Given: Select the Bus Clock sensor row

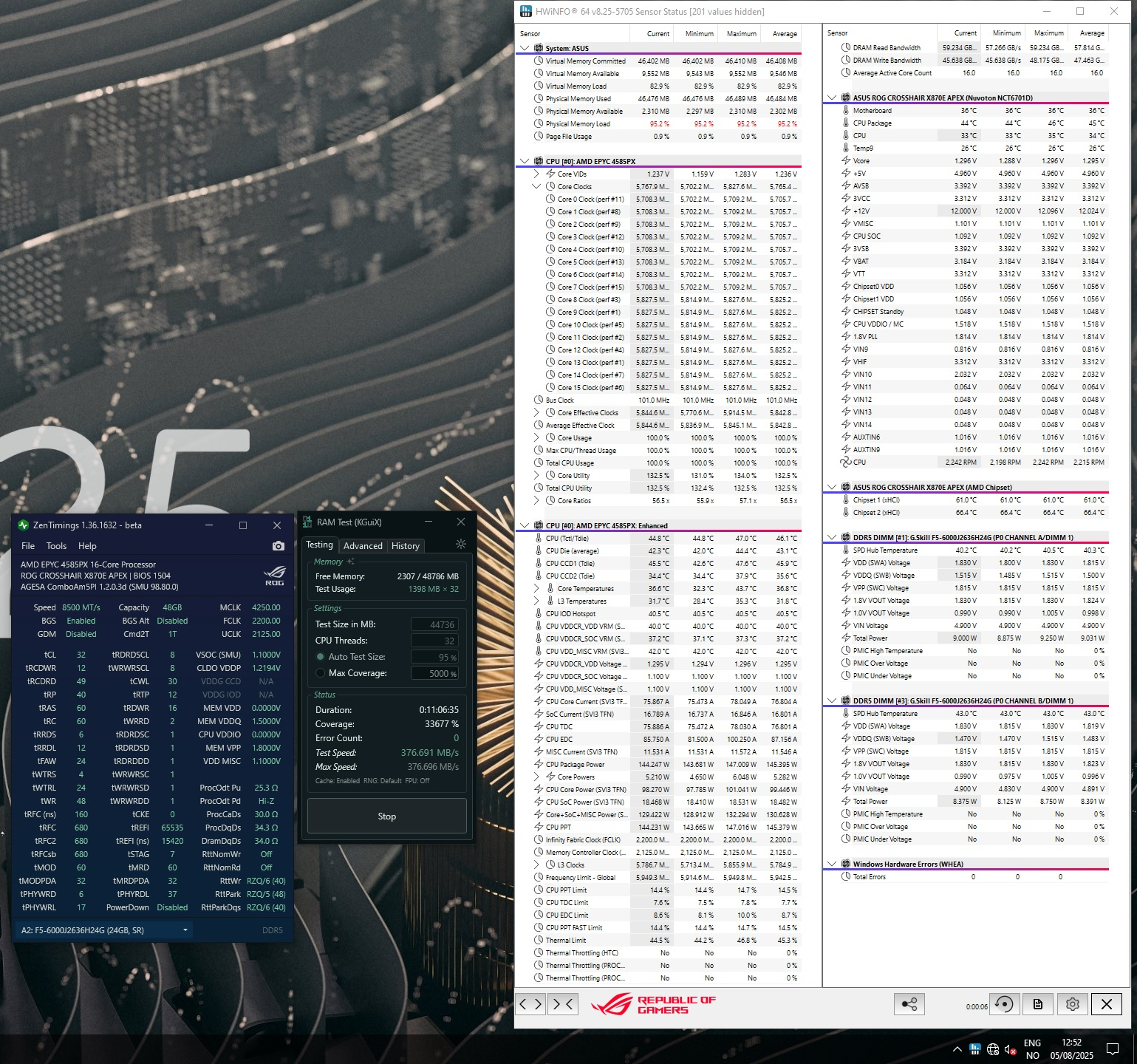Looking at the screenshot, I should (x=659, y=400).
